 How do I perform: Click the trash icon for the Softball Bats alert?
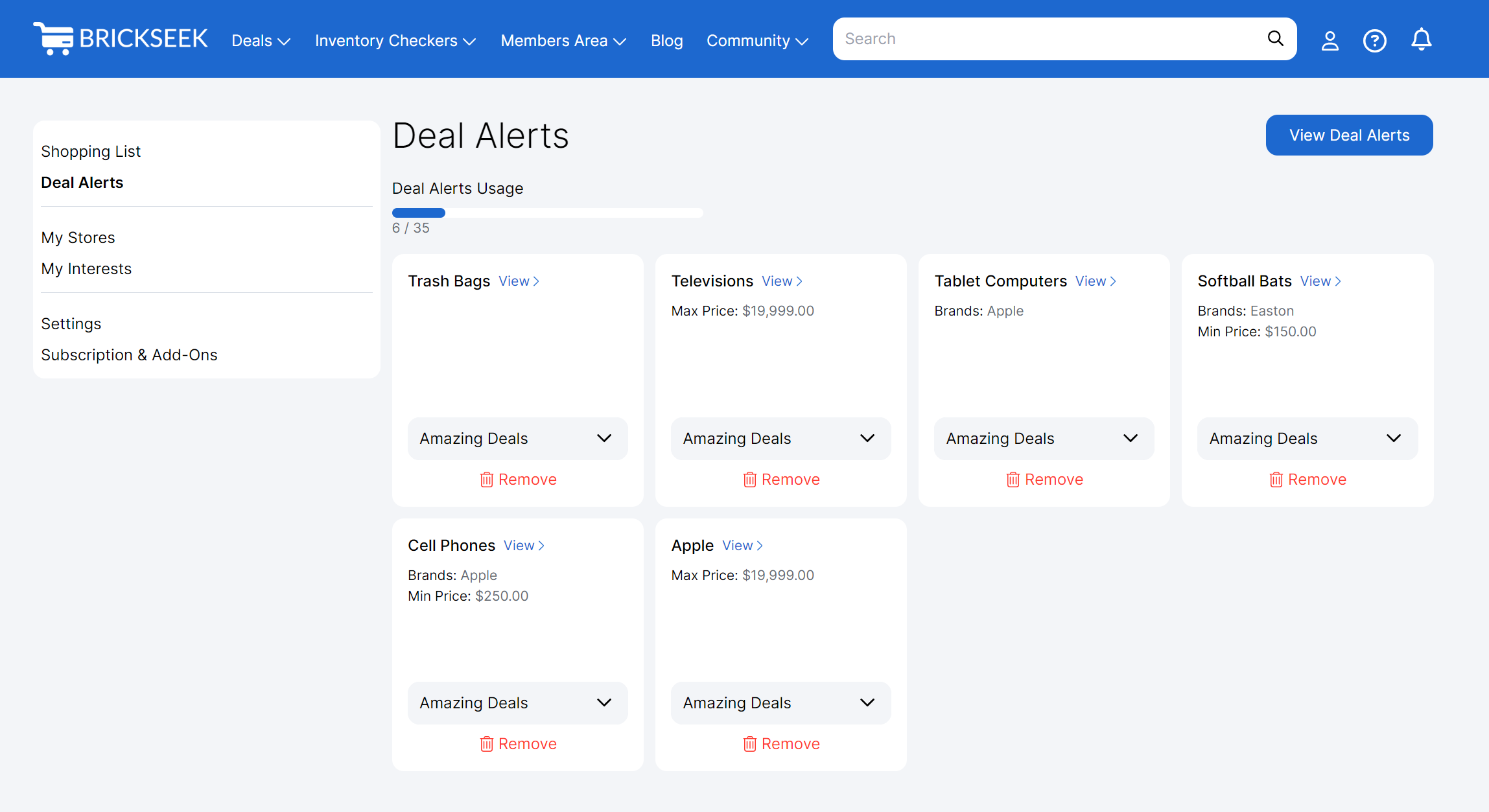1276,480
